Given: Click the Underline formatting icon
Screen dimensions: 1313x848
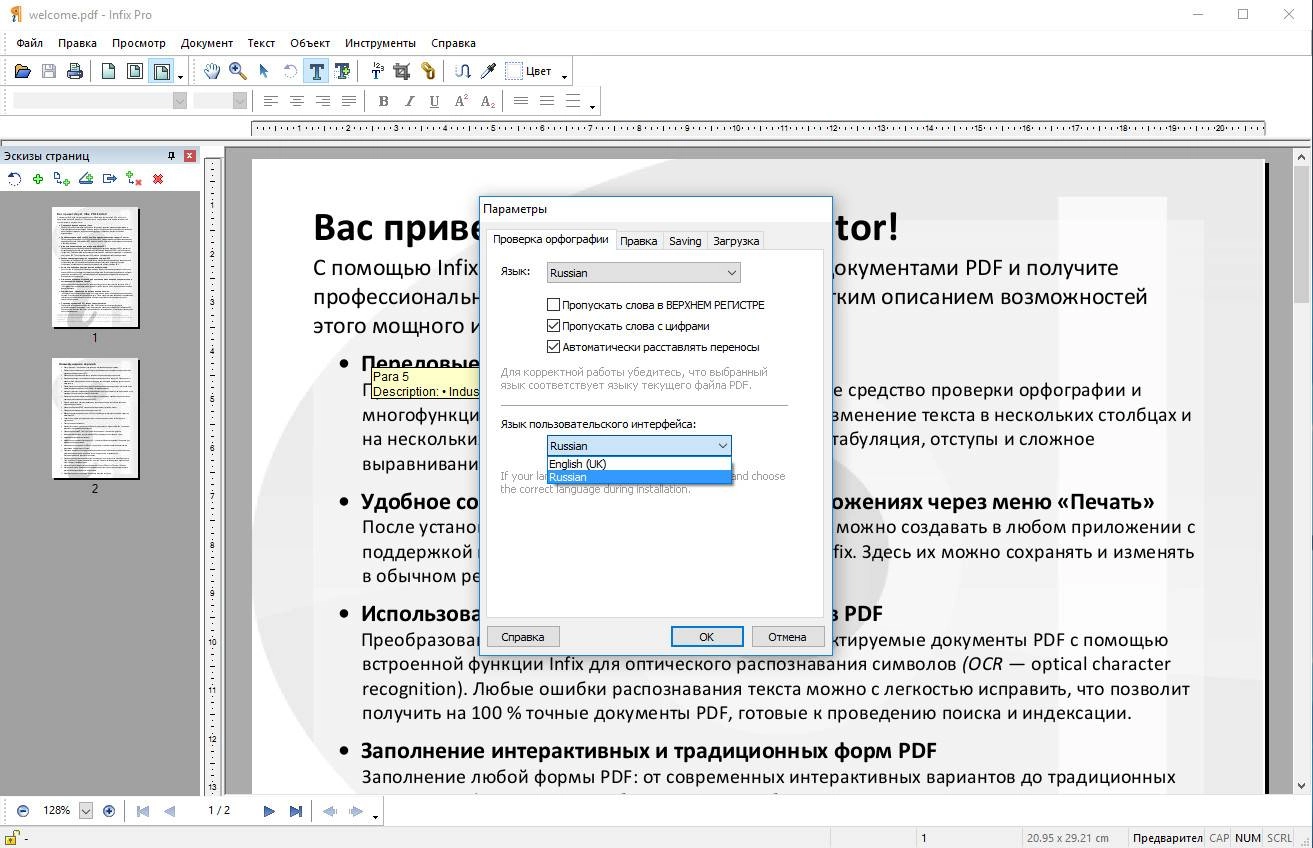Looking at the screenshot, I should point(435,101).
